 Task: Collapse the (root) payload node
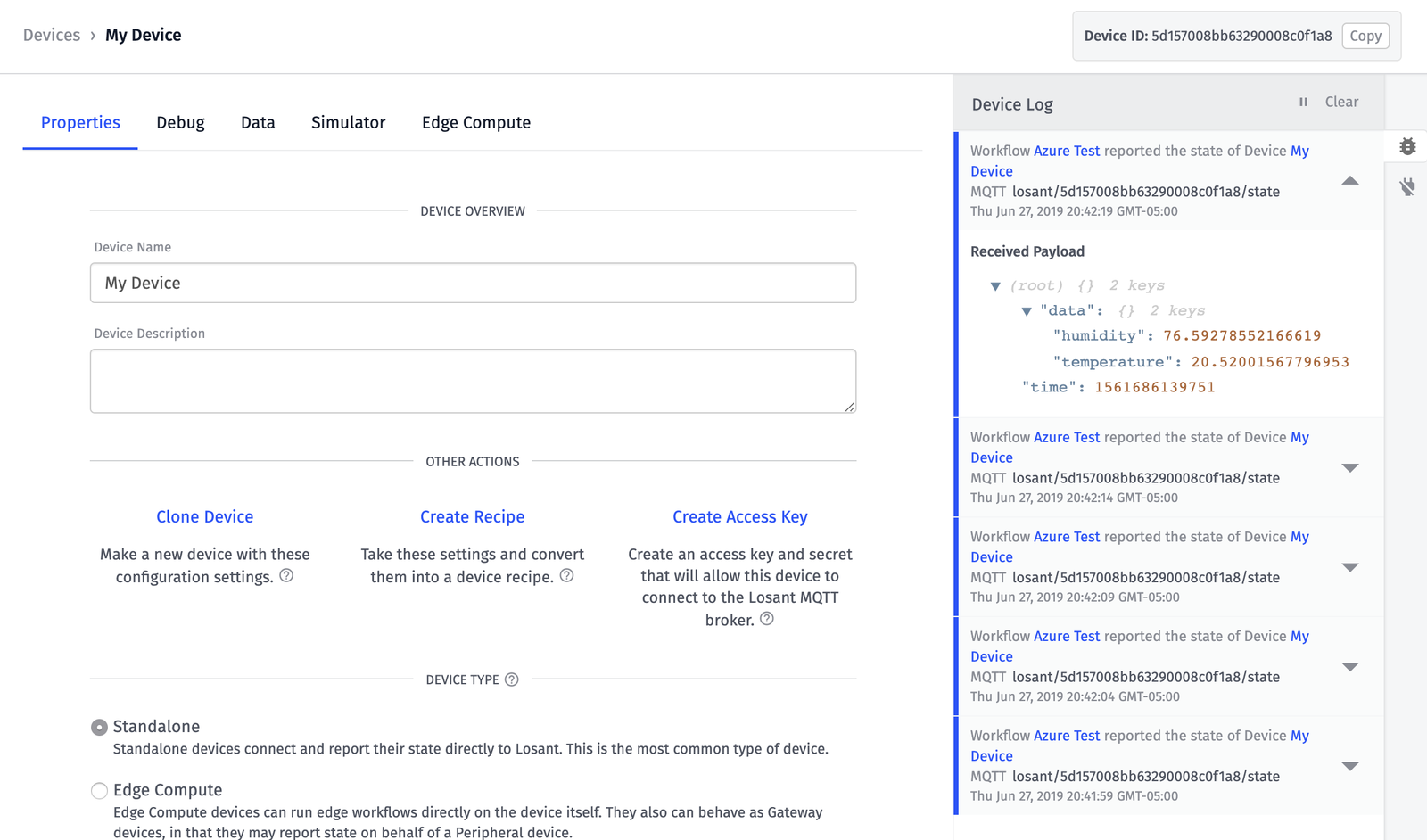coord(995,286)
